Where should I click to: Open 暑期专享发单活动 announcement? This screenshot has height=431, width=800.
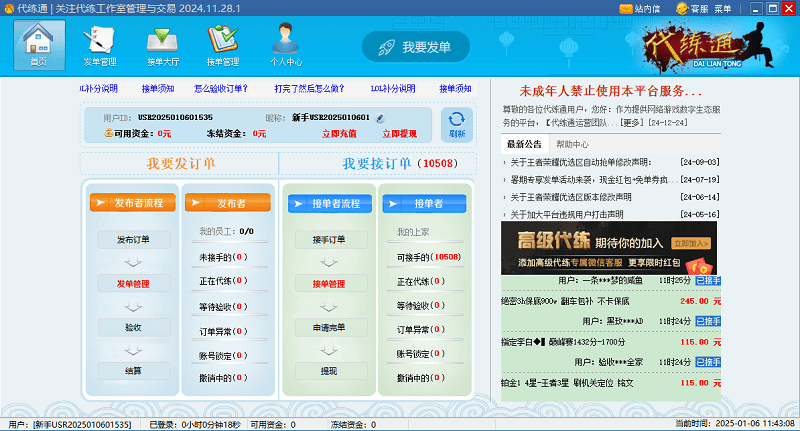(x=595, y=180)
